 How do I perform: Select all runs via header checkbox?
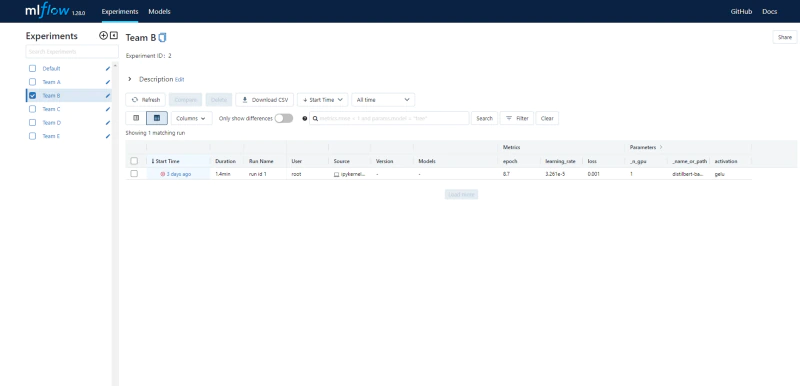tap(134, 161)
